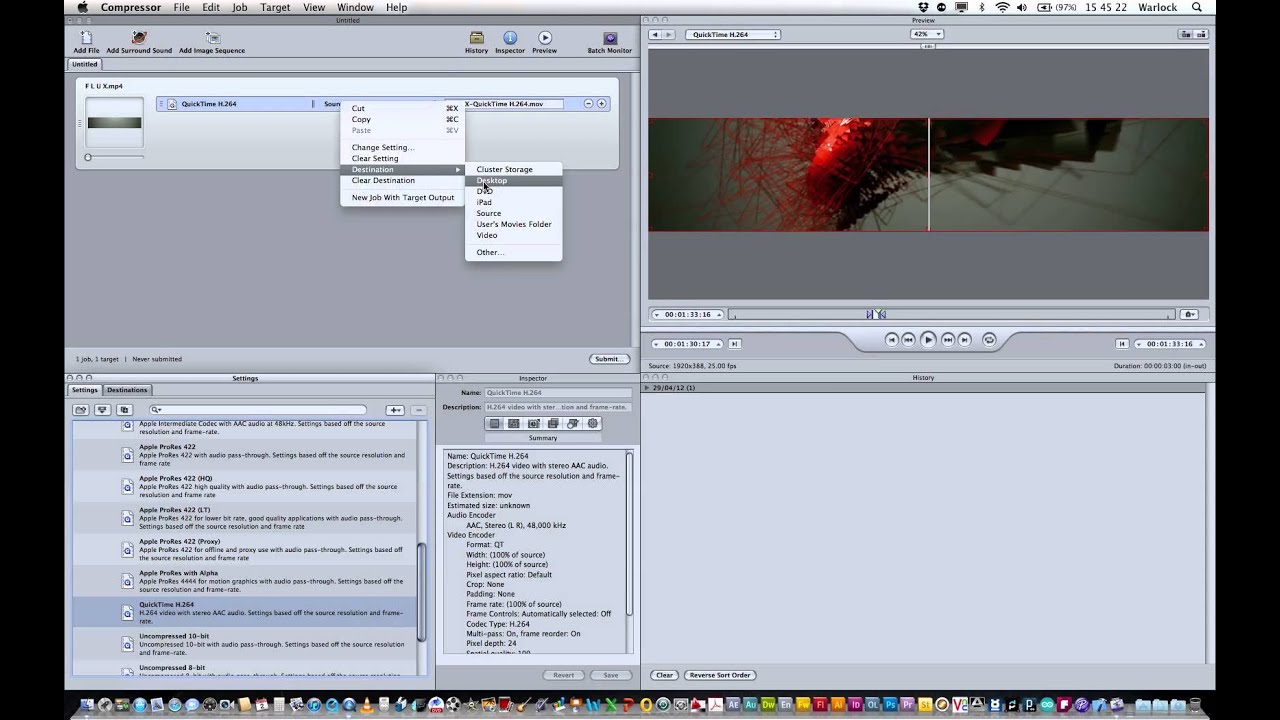The height and width of the screenshot is (720, 1280).
Task: Choose Cluster Storage destination
Action: (504, 170)
